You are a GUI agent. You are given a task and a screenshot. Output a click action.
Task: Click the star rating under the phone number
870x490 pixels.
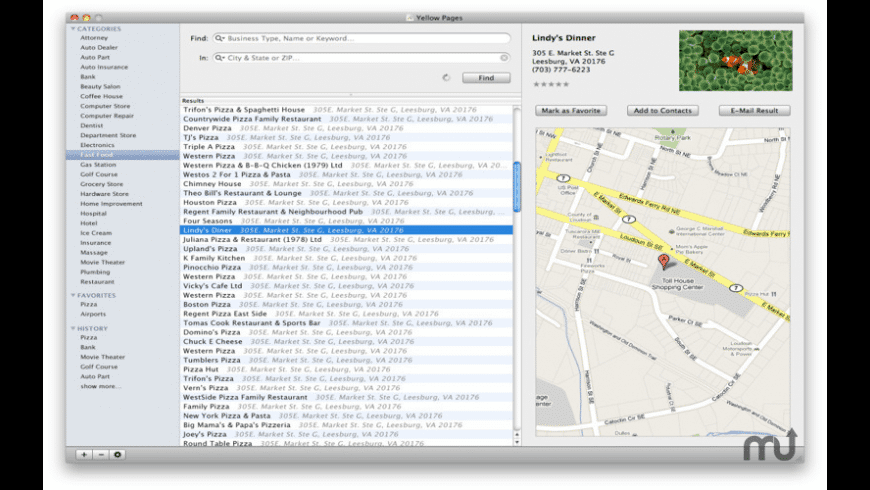pos(552,84)
